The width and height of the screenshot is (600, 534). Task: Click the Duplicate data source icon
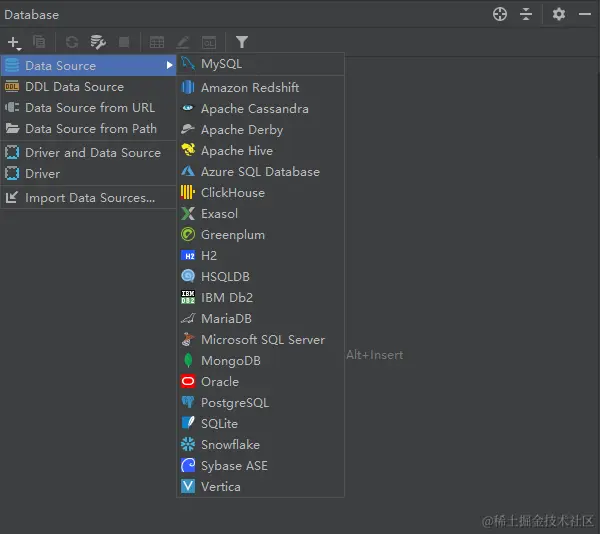[x=39, y=42]
